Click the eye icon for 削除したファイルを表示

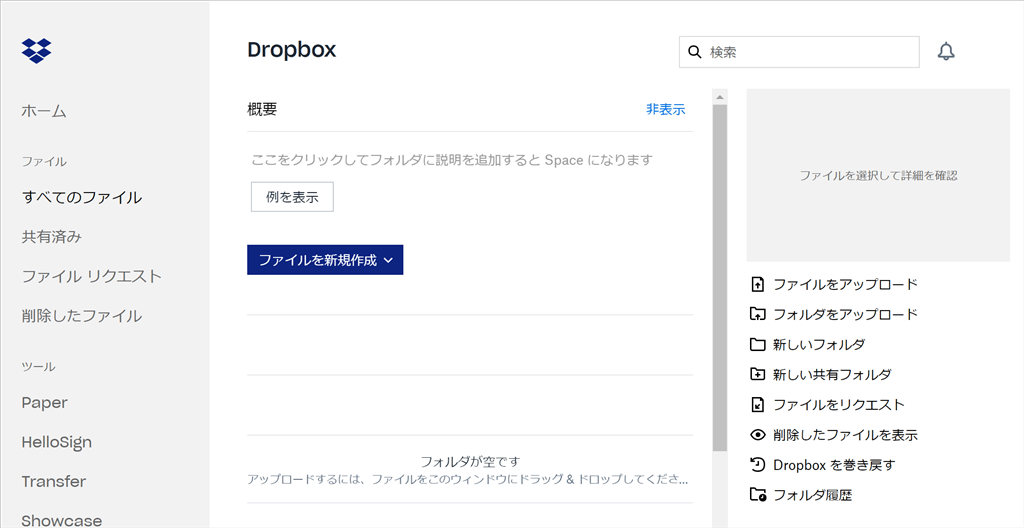point(757,435)
